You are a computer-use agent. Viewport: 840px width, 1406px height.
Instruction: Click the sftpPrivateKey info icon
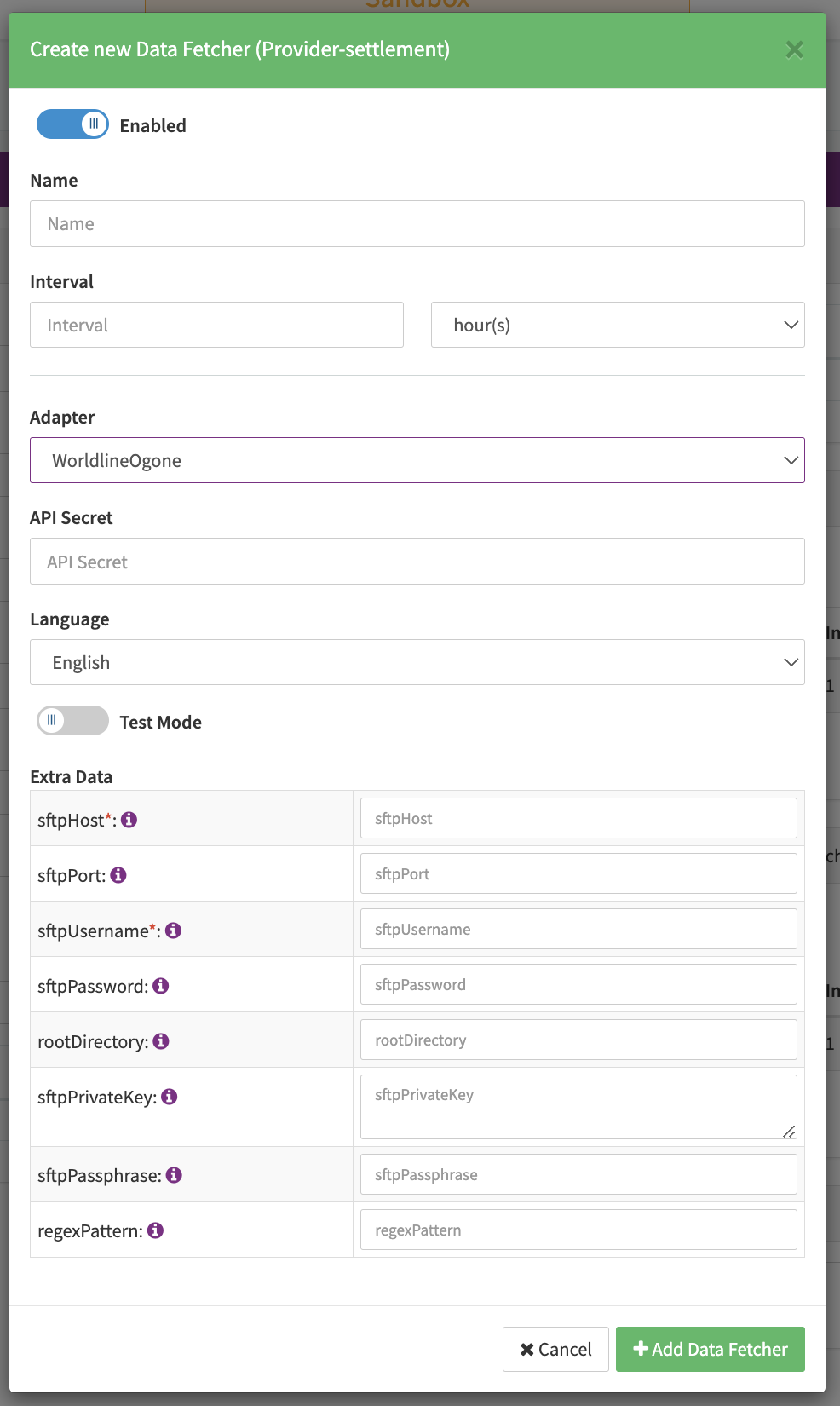pos(170,1097)
